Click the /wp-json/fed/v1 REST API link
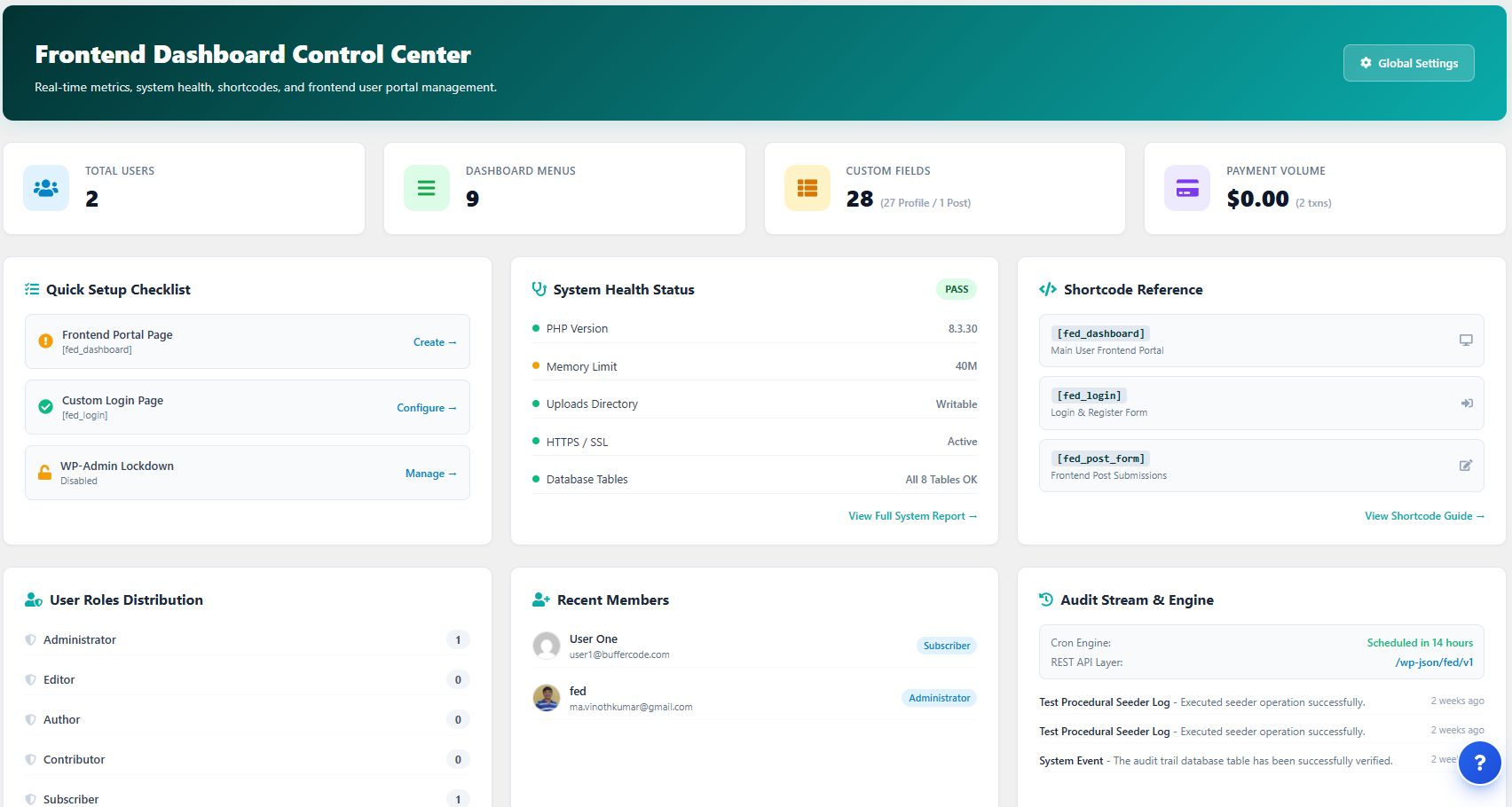This screenshot has height=807, width=1512. [1434, 662]
